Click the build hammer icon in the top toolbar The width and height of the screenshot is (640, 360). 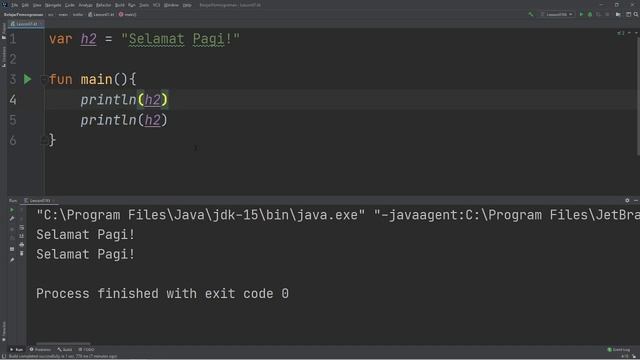(531, 14)
